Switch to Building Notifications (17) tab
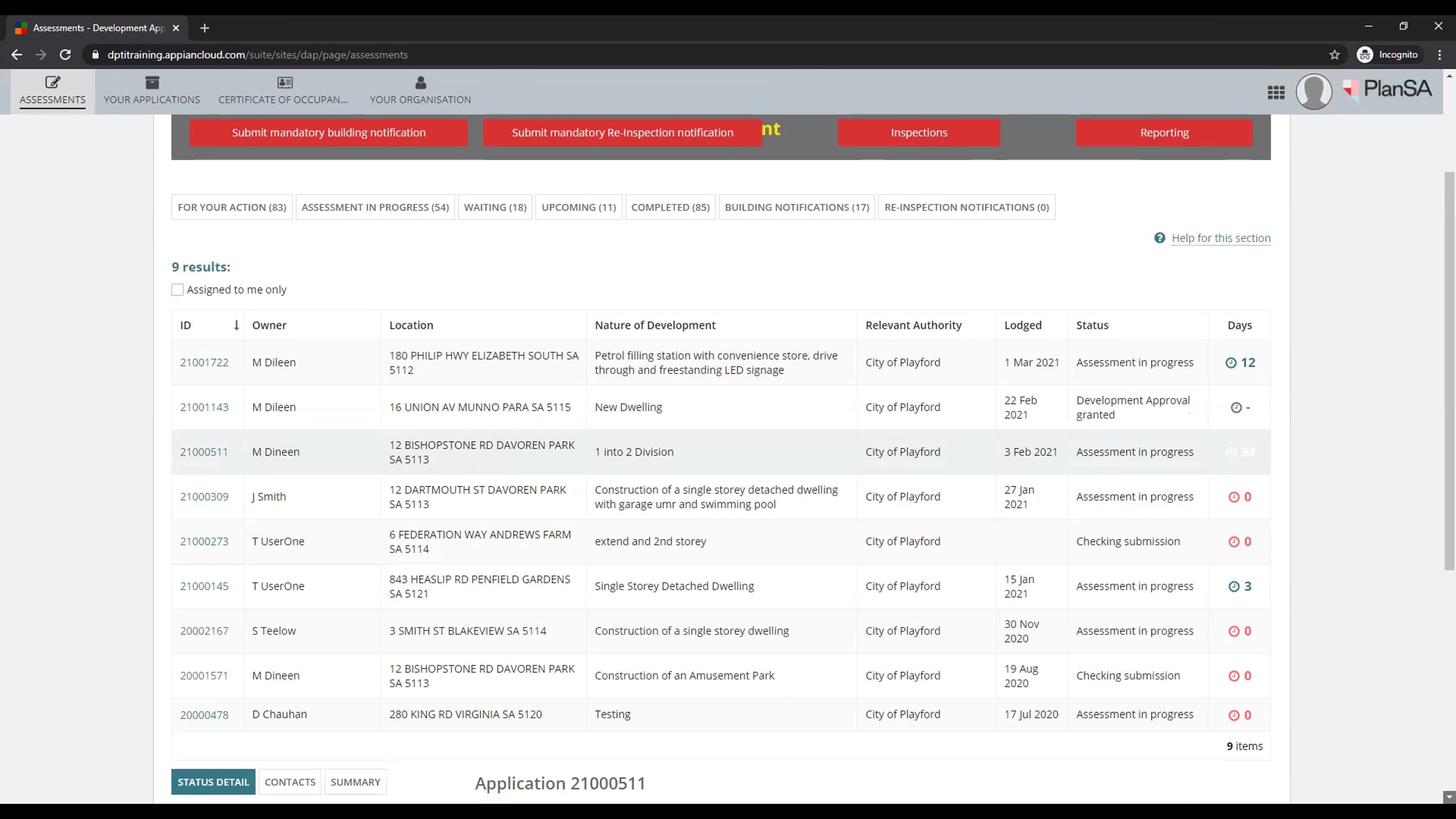This screenshot has width=1456, height=819. pyautogui.click(x=797, y=207)
